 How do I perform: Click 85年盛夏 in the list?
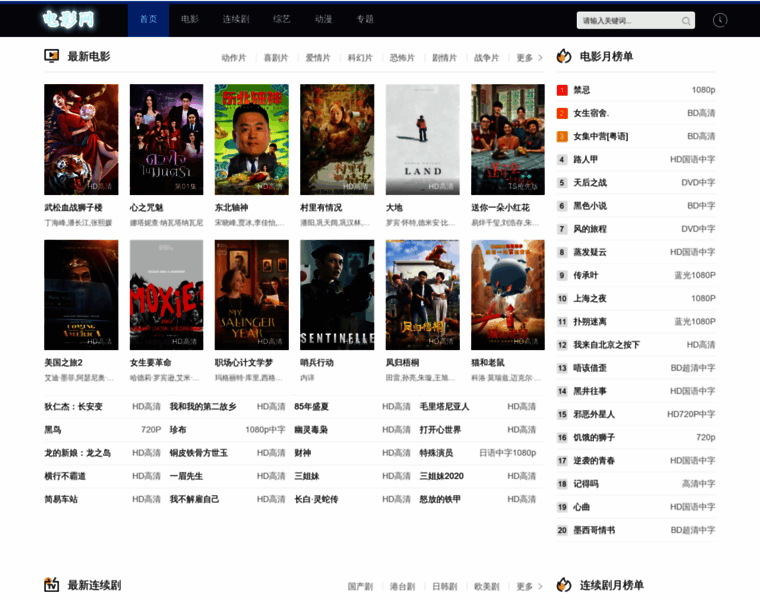tap(311, 407)
